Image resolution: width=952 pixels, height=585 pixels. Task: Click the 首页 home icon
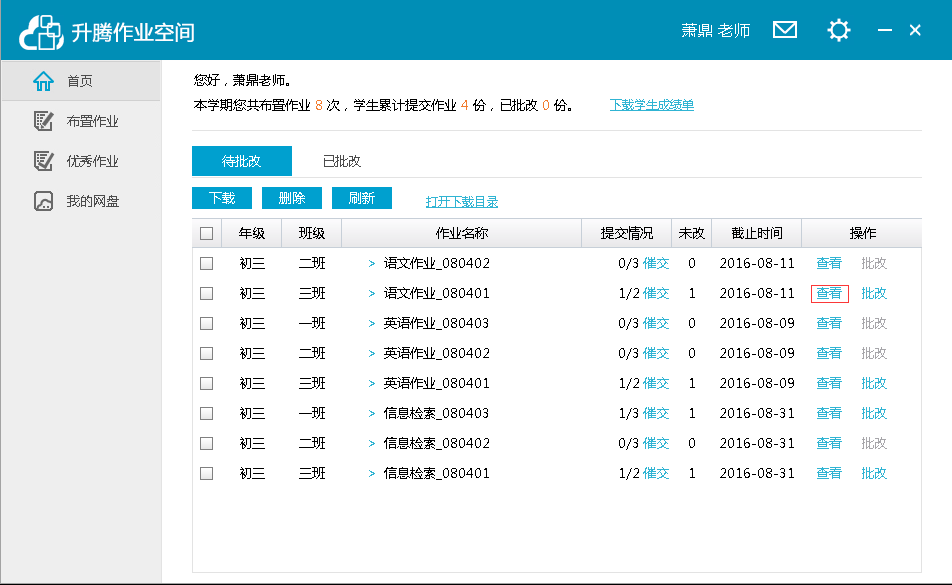pyautogui.click(x=43, y=81)
